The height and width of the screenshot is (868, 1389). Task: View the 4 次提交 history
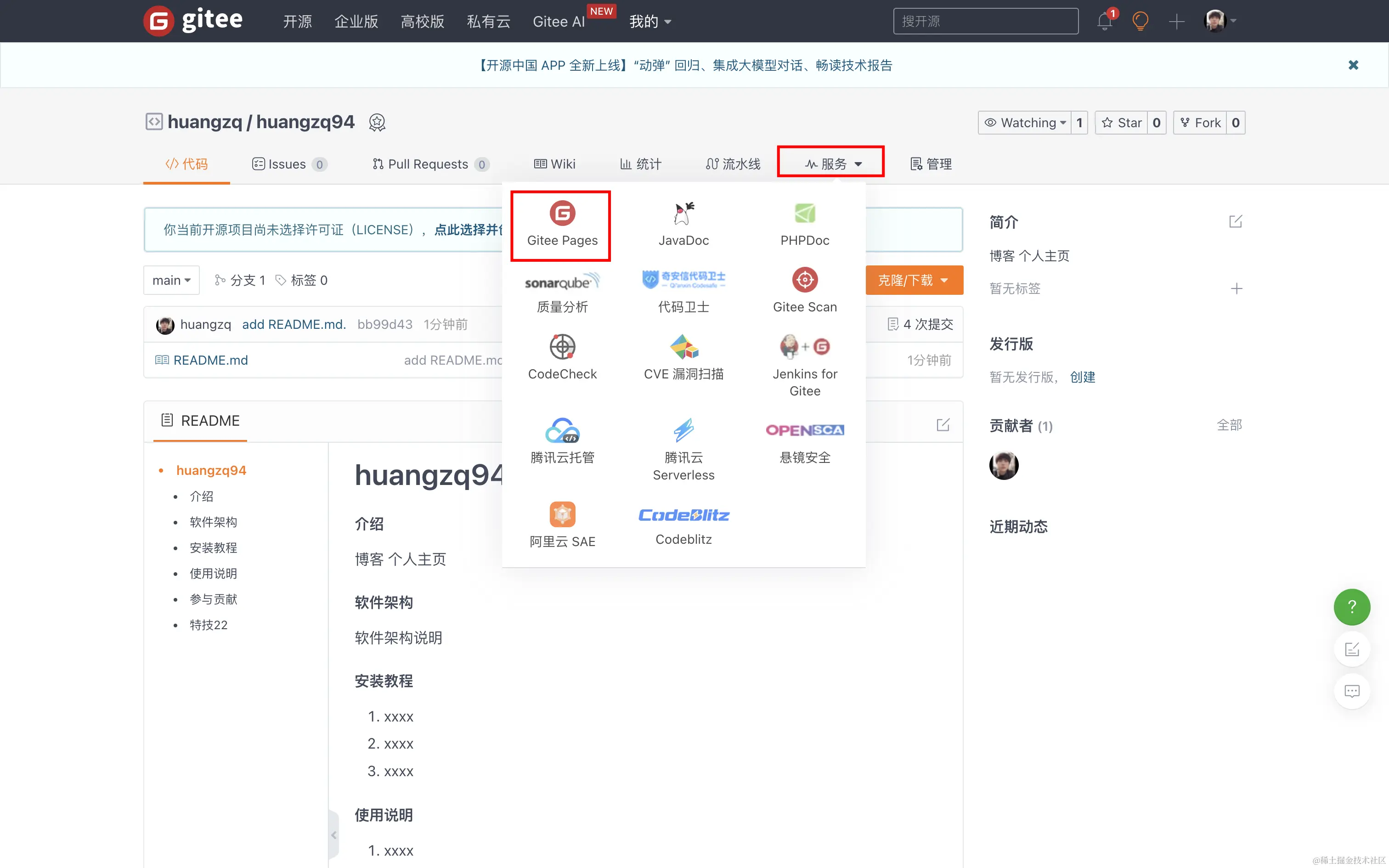pyautogui.click(x=920, y=324)
